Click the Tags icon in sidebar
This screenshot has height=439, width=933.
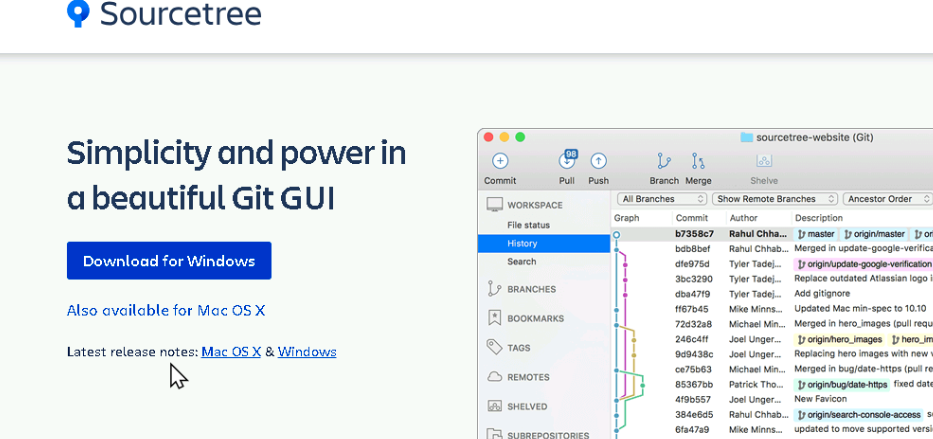point(494,347)
